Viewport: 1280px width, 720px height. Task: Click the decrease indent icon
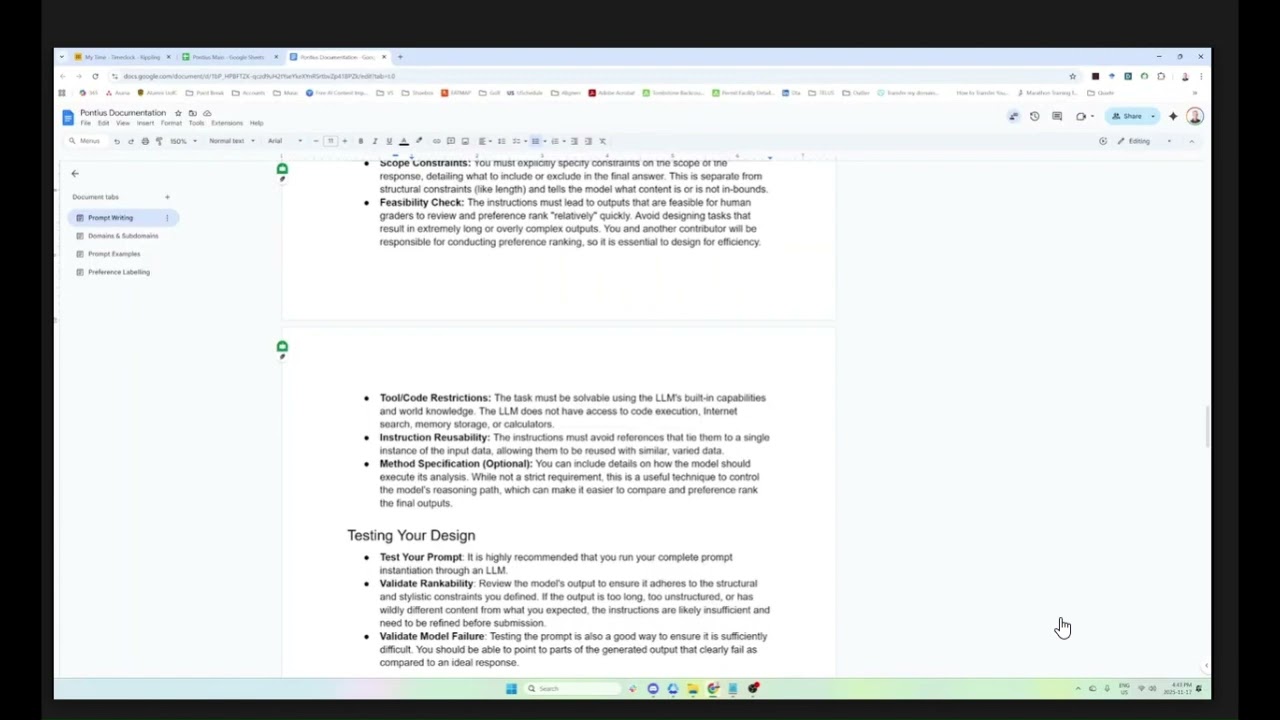(x=574, y=141)
